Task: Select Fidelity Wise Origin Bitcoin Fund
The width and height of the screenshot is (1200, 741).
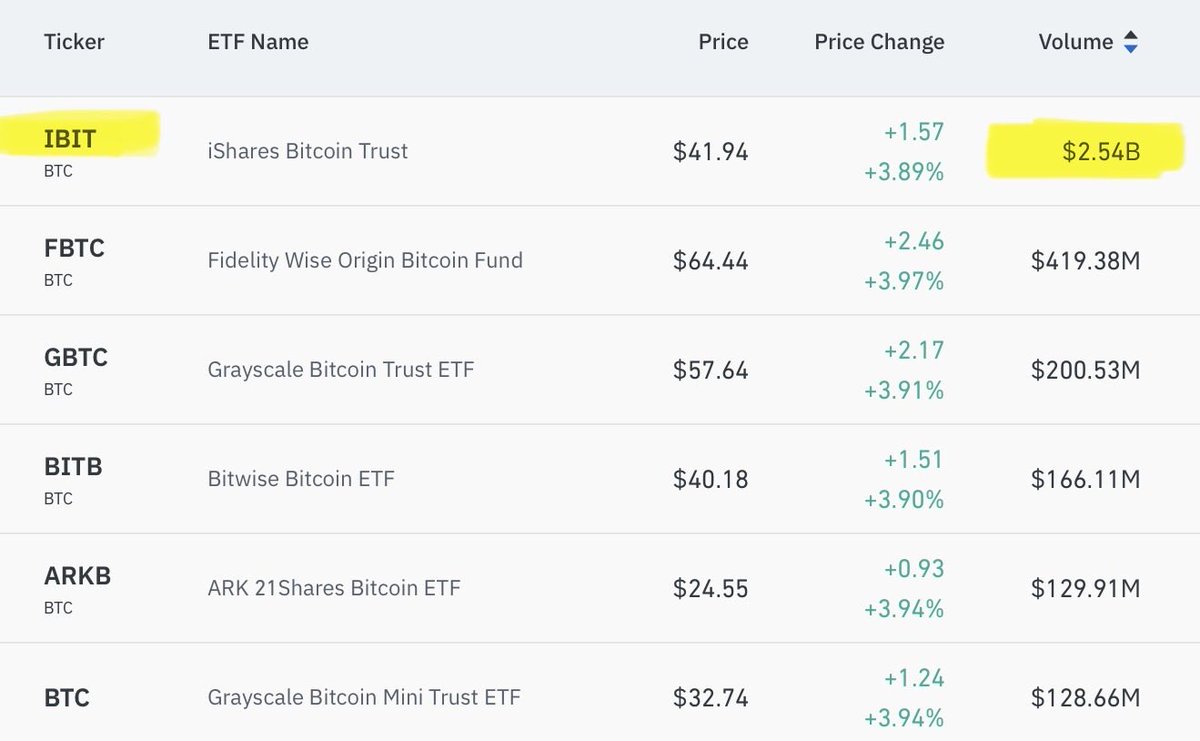Action: tap(365, 261)
